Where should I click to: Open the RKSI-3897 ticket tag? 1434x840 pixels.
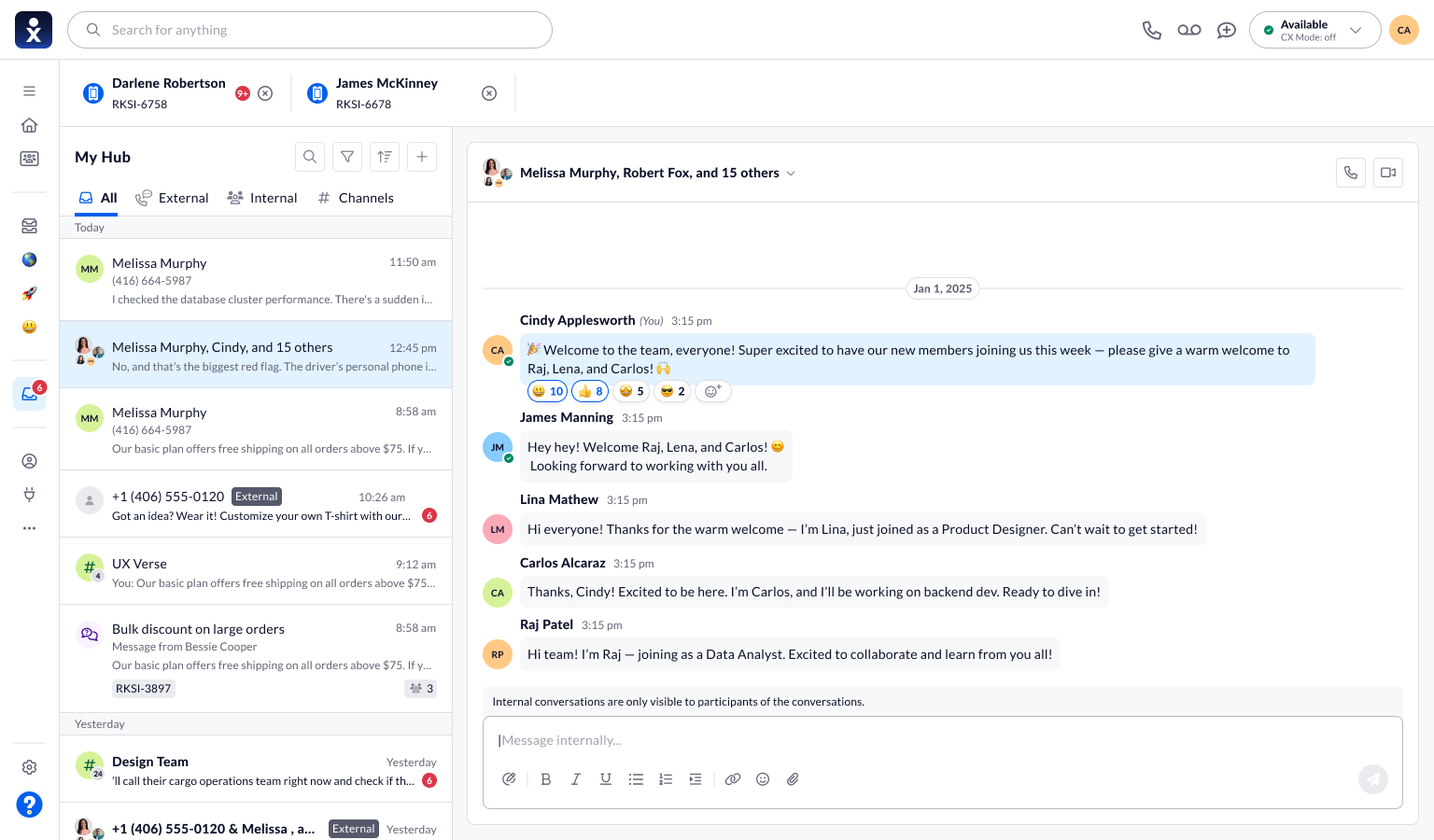(144, 689)
